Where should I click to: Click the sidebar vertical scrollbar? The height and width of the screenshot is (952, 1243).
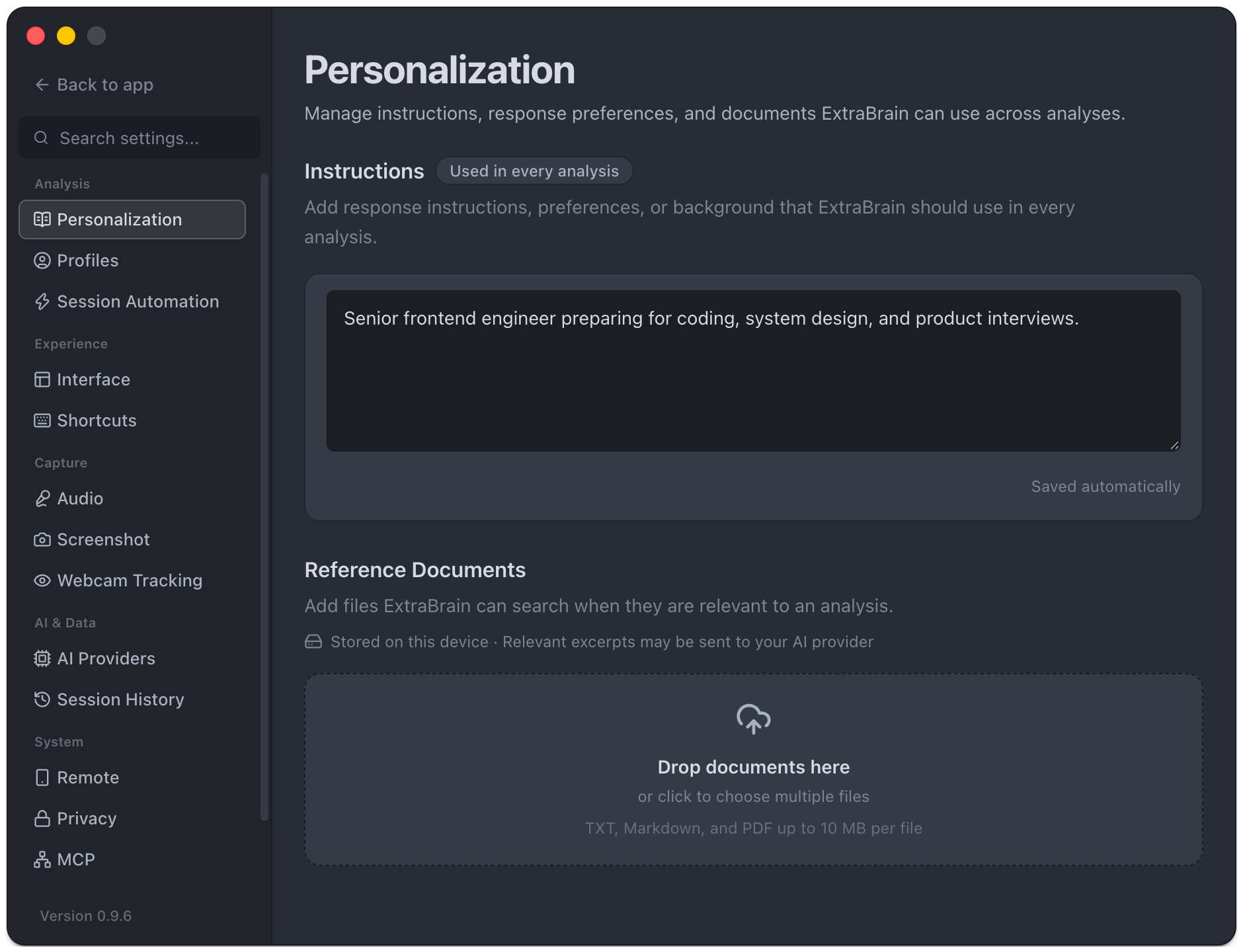[x=264, y=497]
